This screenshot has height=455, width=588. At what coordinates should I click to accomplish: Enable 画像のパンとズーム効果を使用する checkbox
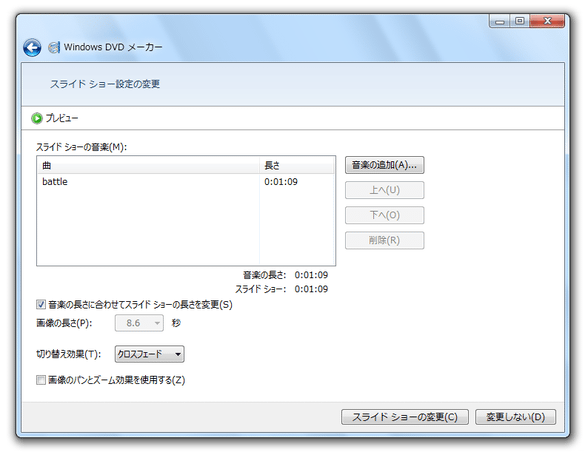tap(41, 380)
